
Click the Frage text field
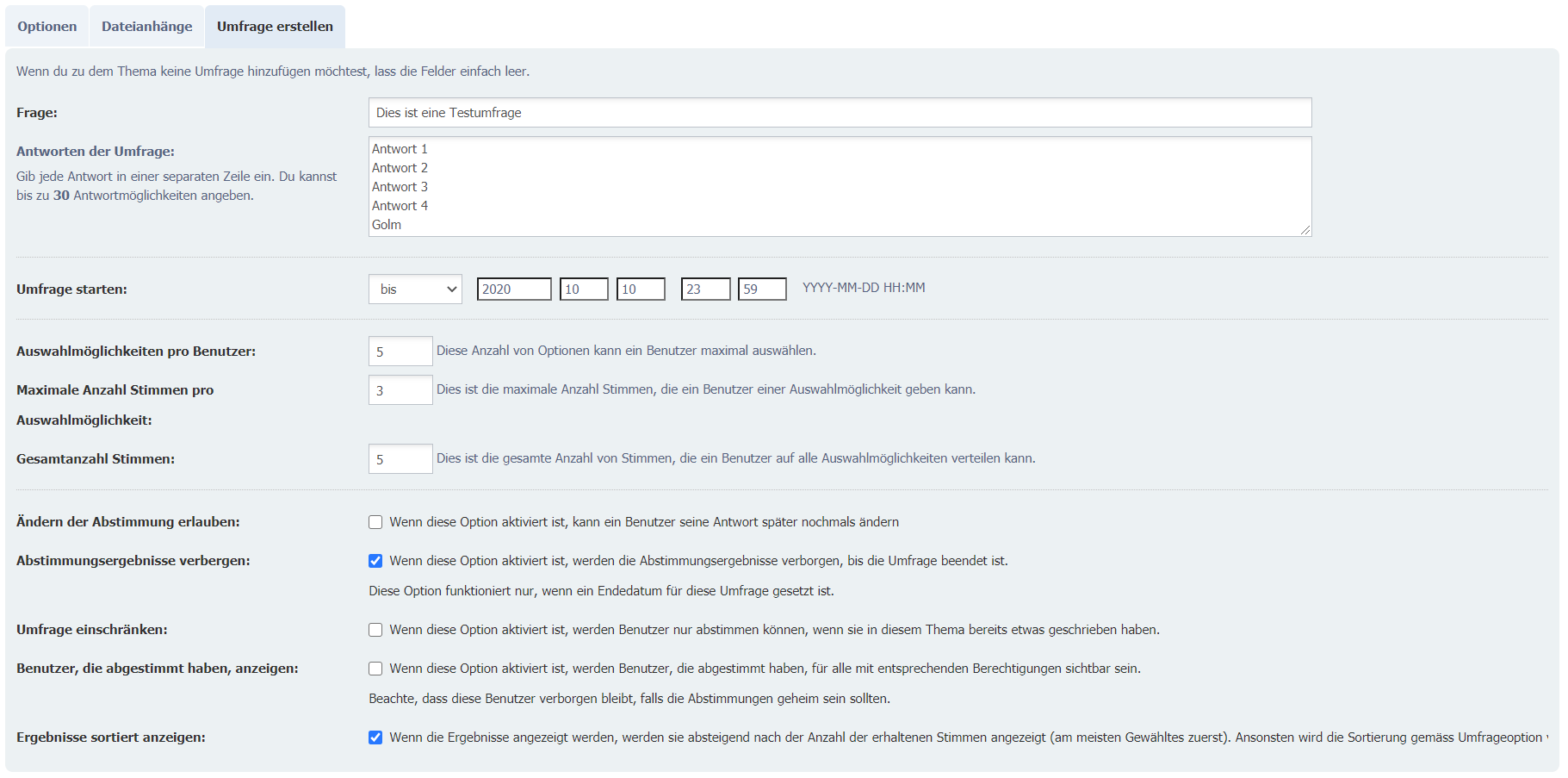(840, 113)
